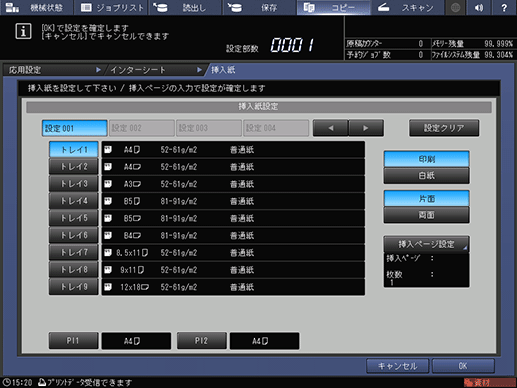Choose 片面 single-sided option
This screenshot has width=517, height=388.
(x=426, y=199)
